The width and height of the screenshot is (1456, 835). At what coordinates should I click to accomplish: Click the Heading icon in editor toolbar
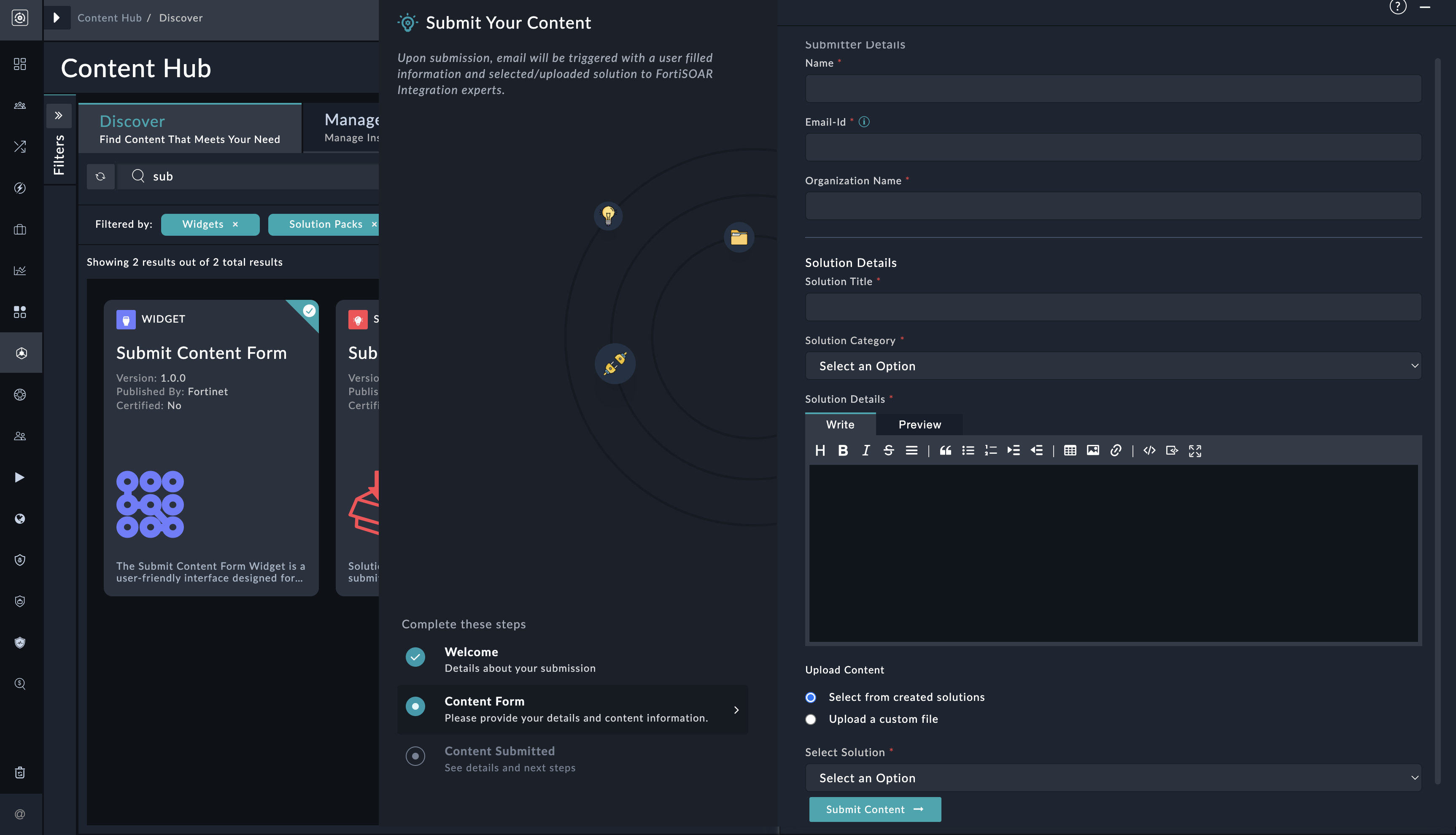[820, 451]
